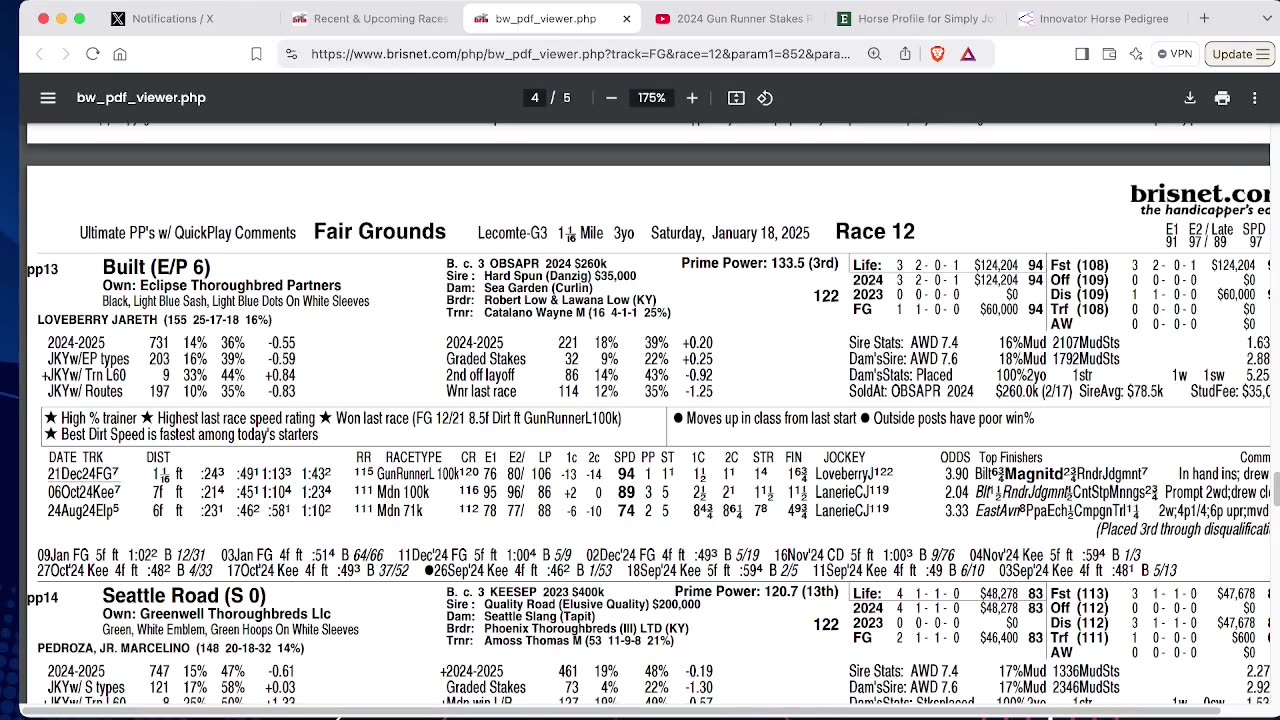Click Moves up in class comment

(x=765, y=418)
